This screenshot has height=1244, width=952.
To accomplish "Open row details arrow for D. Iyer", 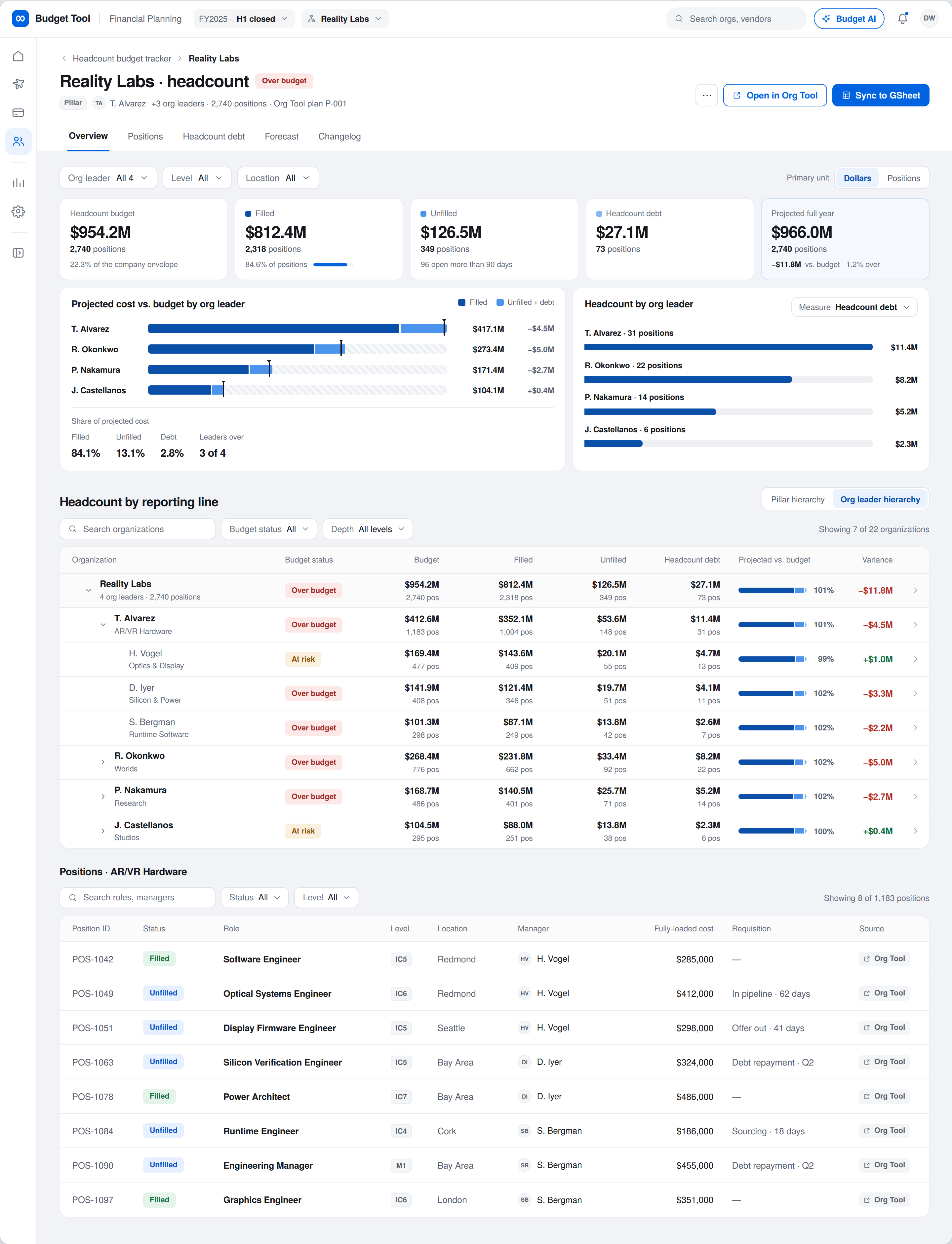I will click(x=915, y=693).
